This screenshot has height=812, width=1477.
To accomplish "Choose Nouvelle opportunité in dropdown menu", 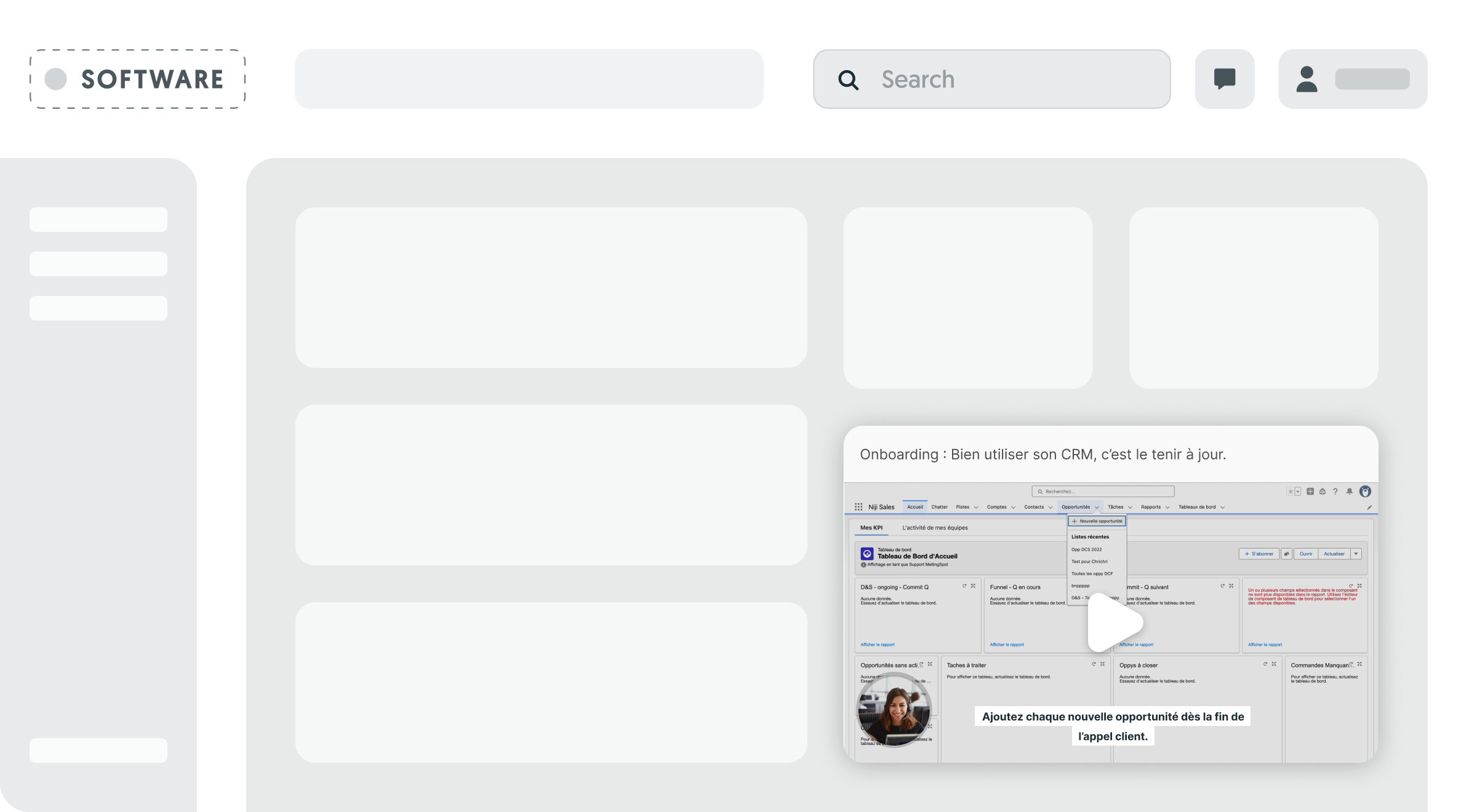I will 1097,521.
